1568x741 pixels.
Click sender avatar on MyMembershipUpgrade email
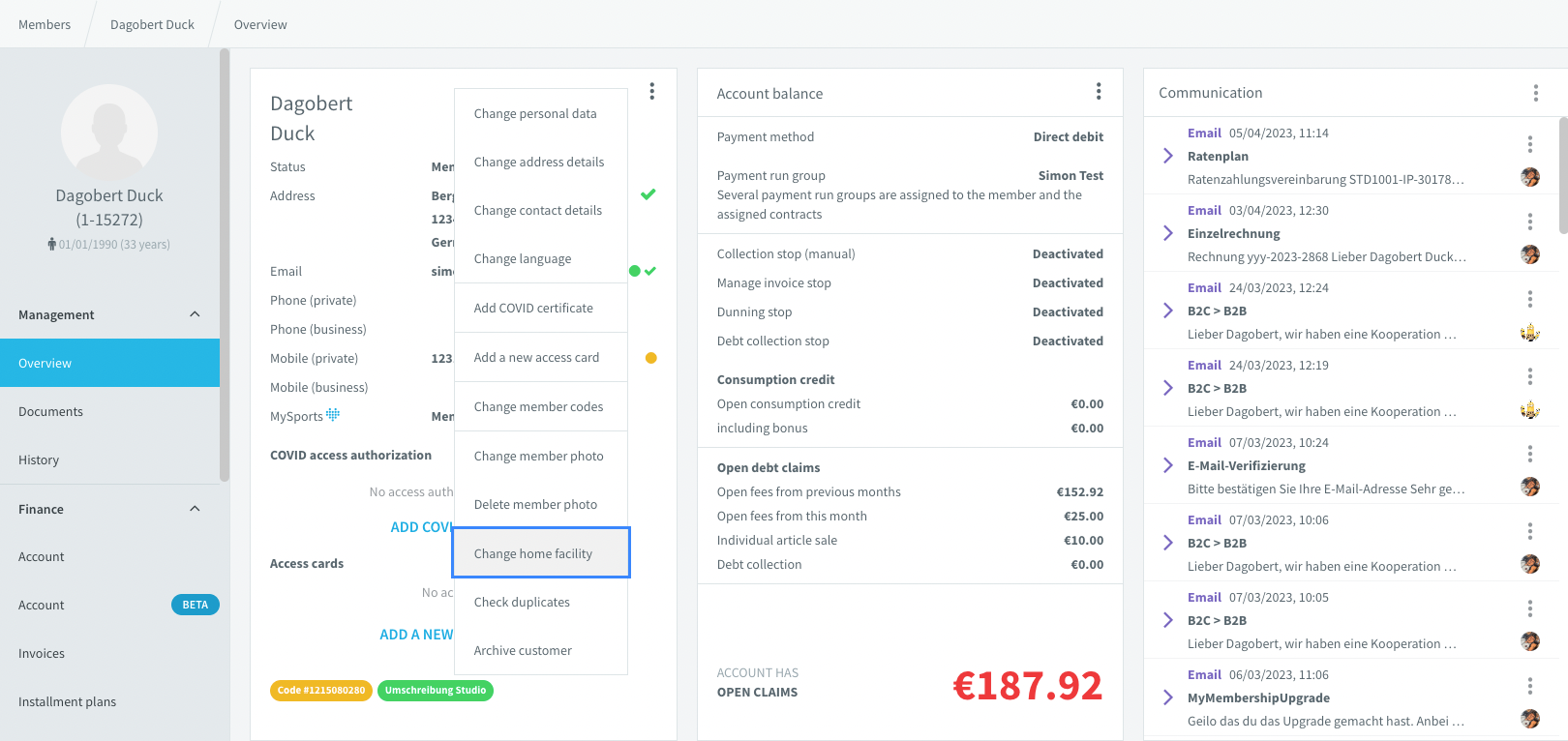click(1530, 719)
